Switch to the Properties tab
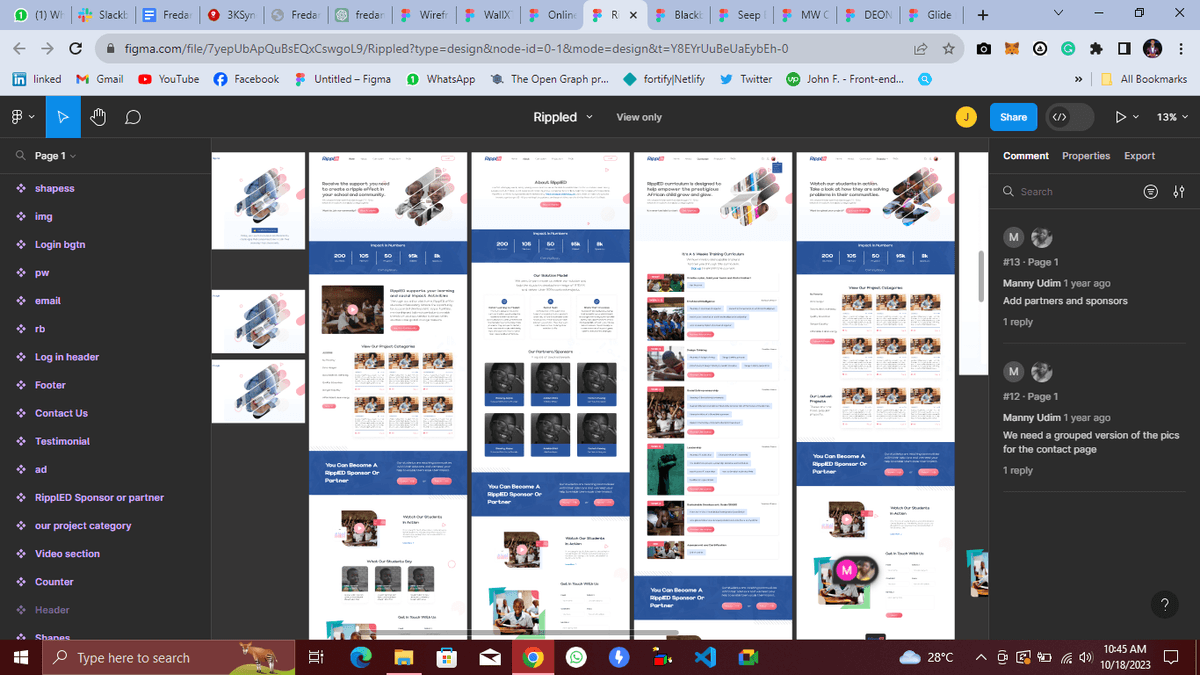1200x675 pixels. (x=1084, y=156)
